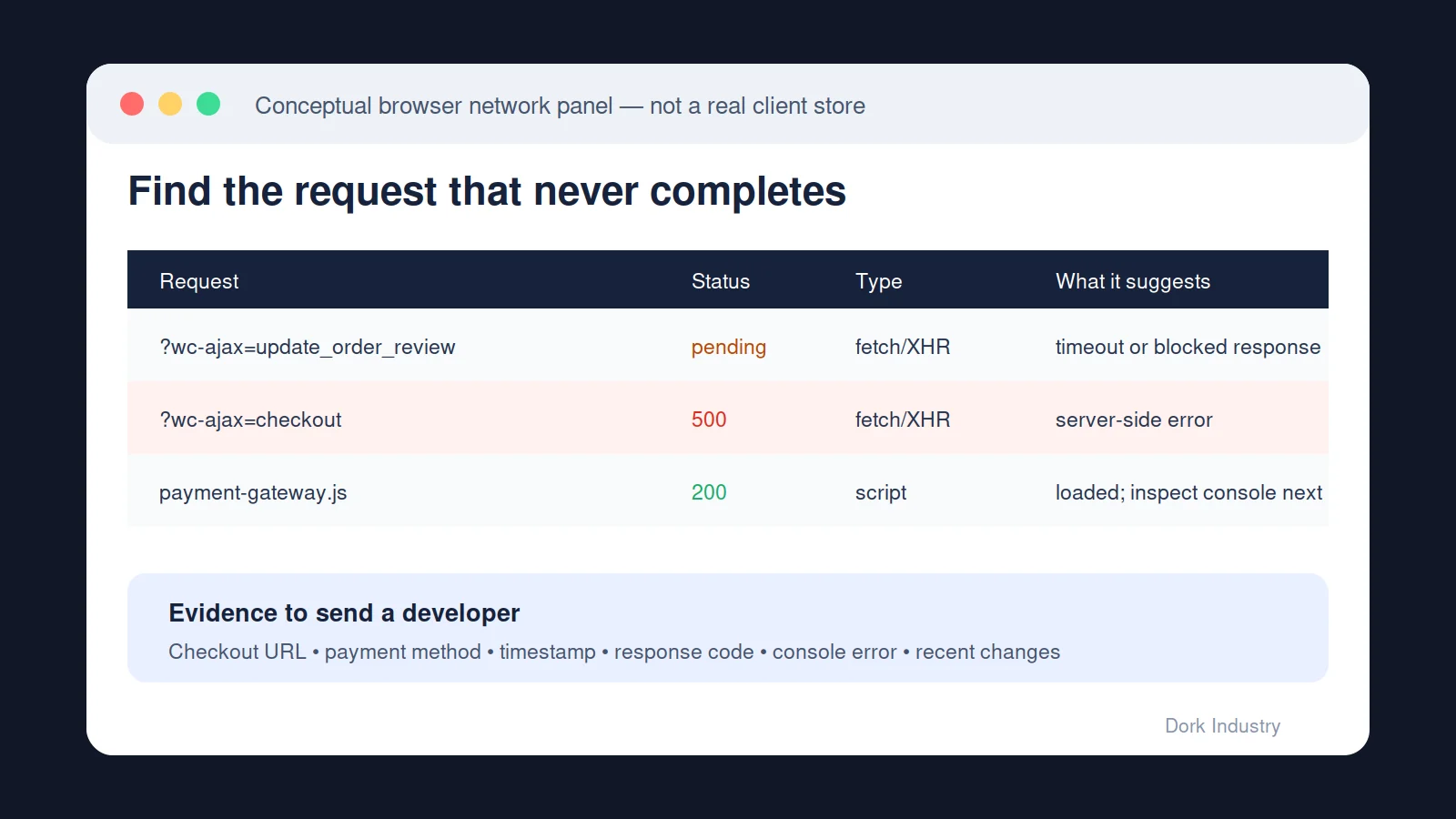Image resolution: width=1456 pixels, height=819 pixels.
Task: Click the 'Find the request that never completes' heading
Action: pos(487,191)
